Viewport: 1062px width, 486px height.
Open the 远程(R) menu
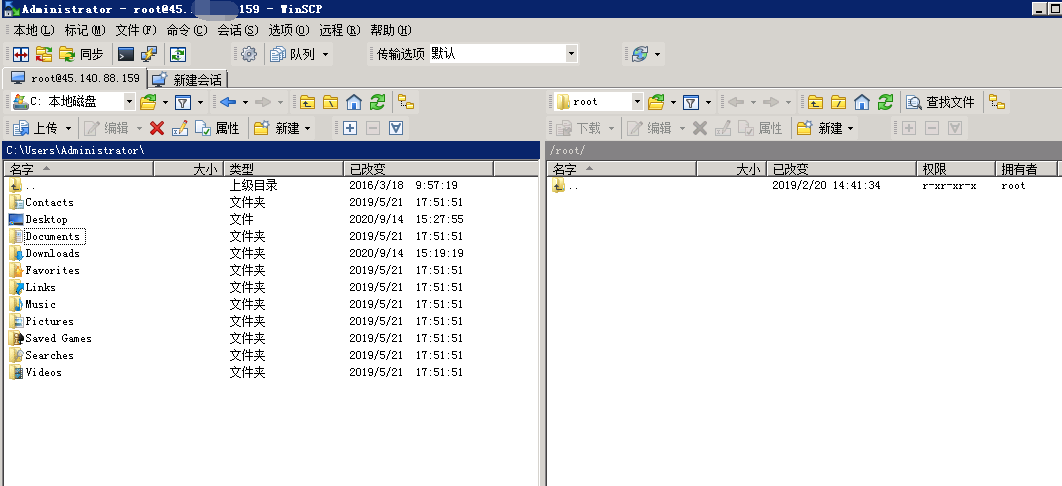click(x=340, y=30)
